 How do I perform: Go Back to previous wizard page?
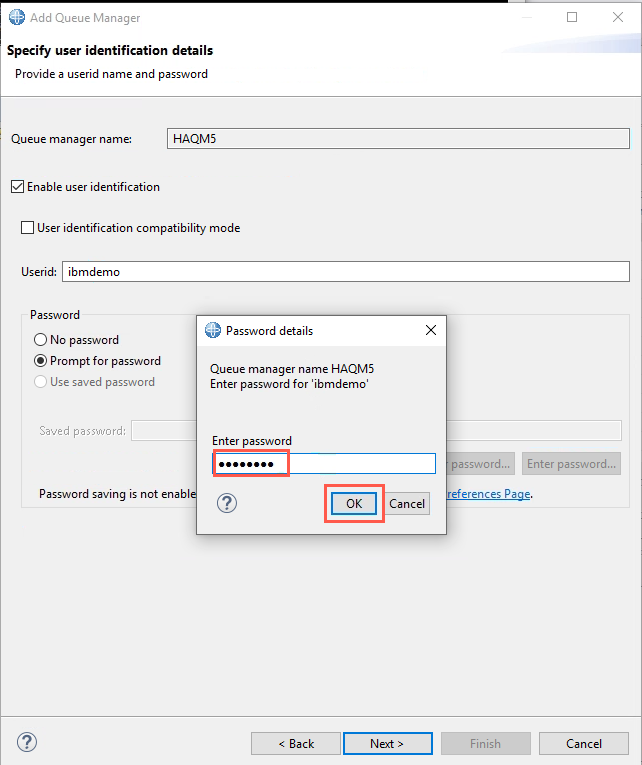pyautogui.click(x=296, y=744)
